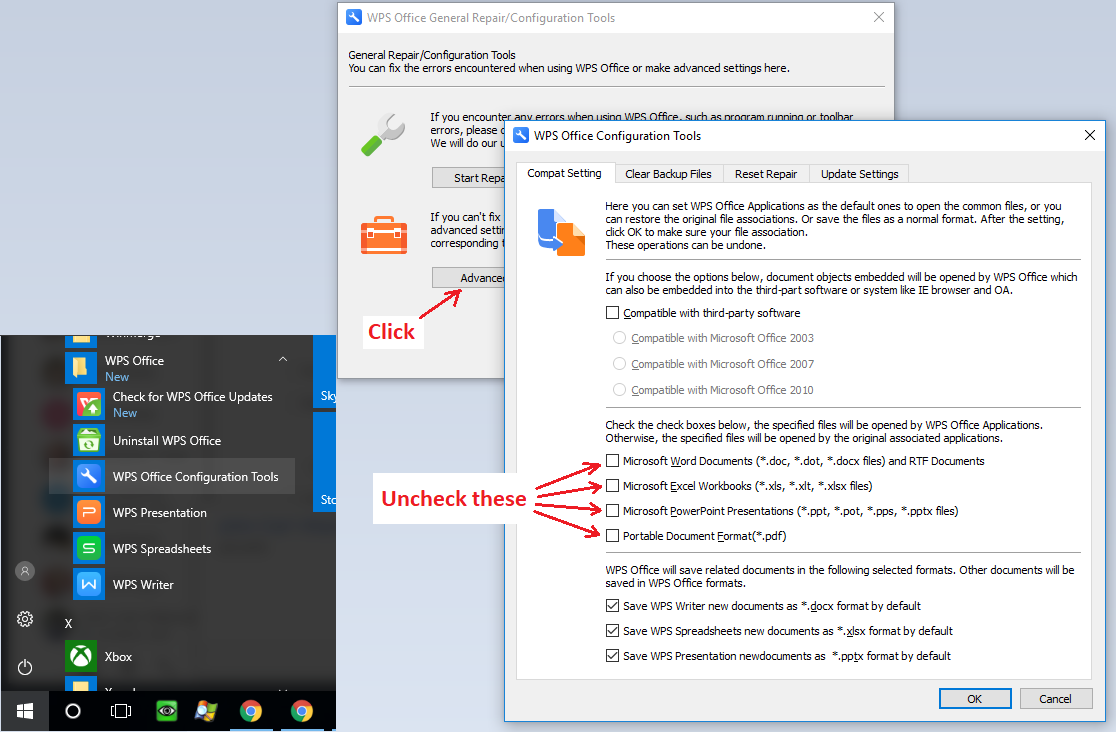Select Compatible with Microsoft Office 2010

pyautogui.click(x=619, y=389)
